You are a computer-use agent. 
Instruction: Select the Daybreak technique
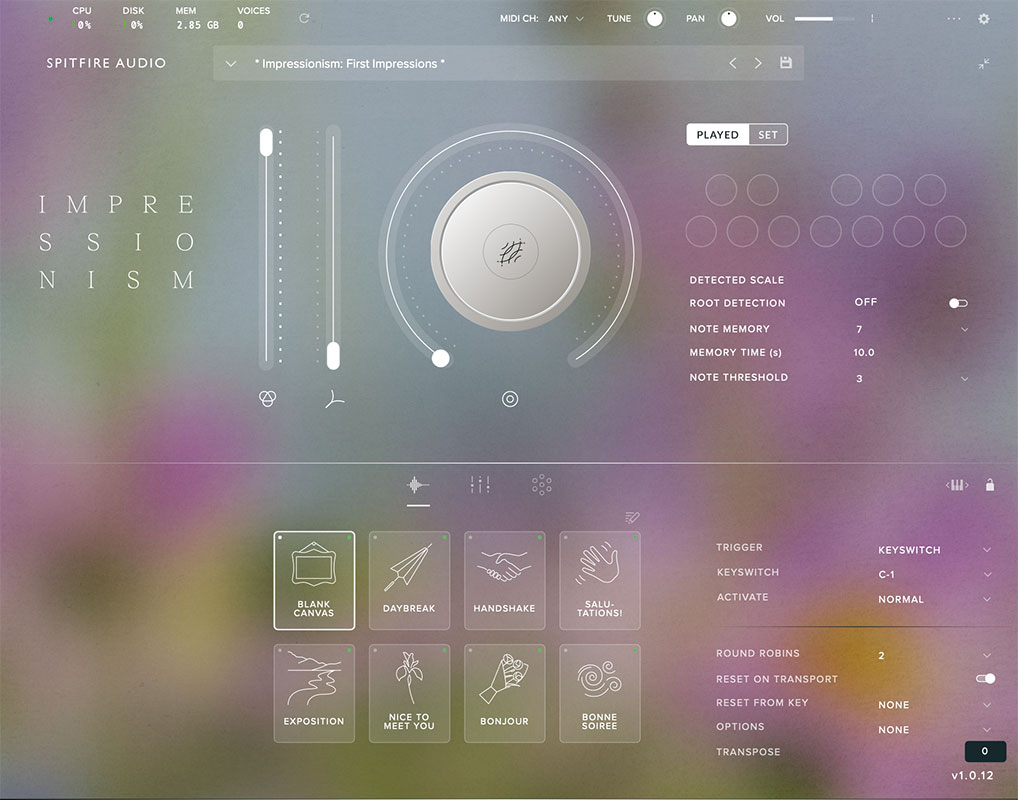(409, 581)
